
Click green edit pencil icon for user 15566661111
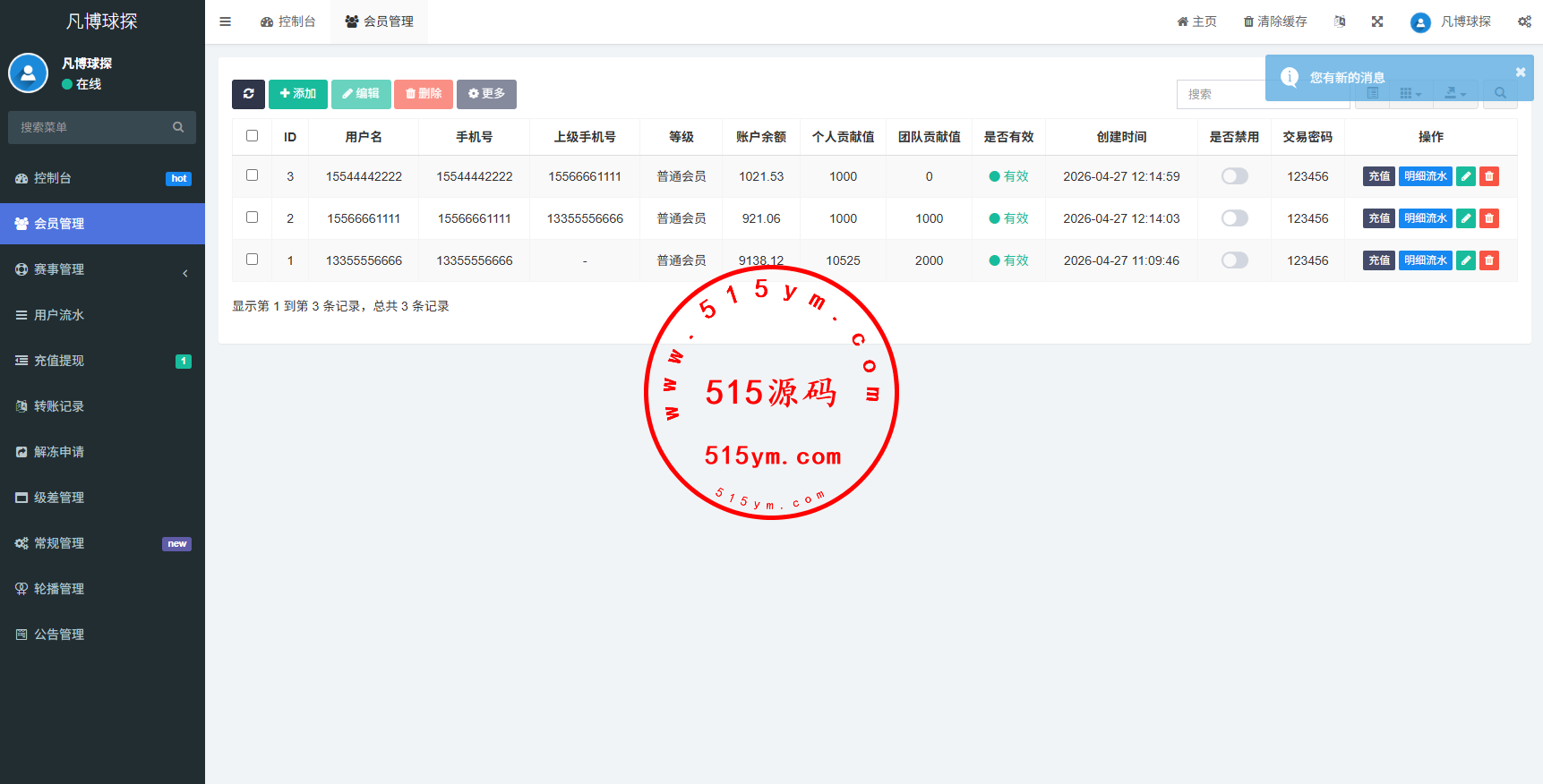pos(1466,218)
